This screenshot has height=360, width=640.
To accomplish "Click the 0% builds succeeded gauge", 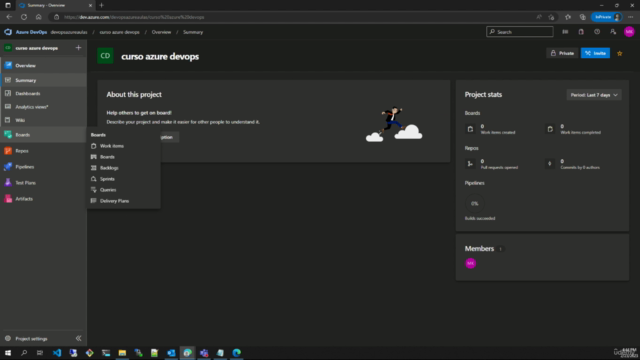I will click(x=474, y=203).
